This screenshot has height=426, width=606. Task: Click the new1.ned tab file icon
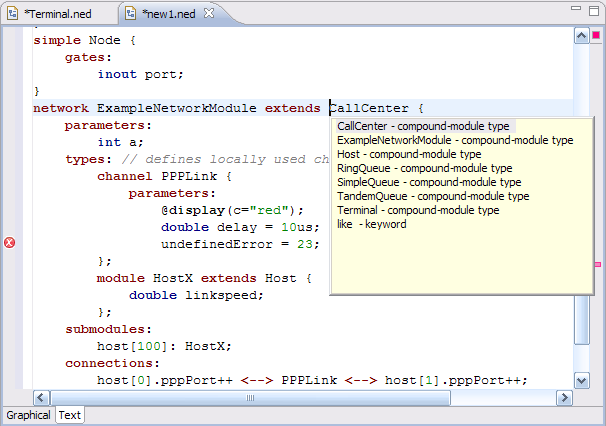pyautogui.click(x=131, y=14)
